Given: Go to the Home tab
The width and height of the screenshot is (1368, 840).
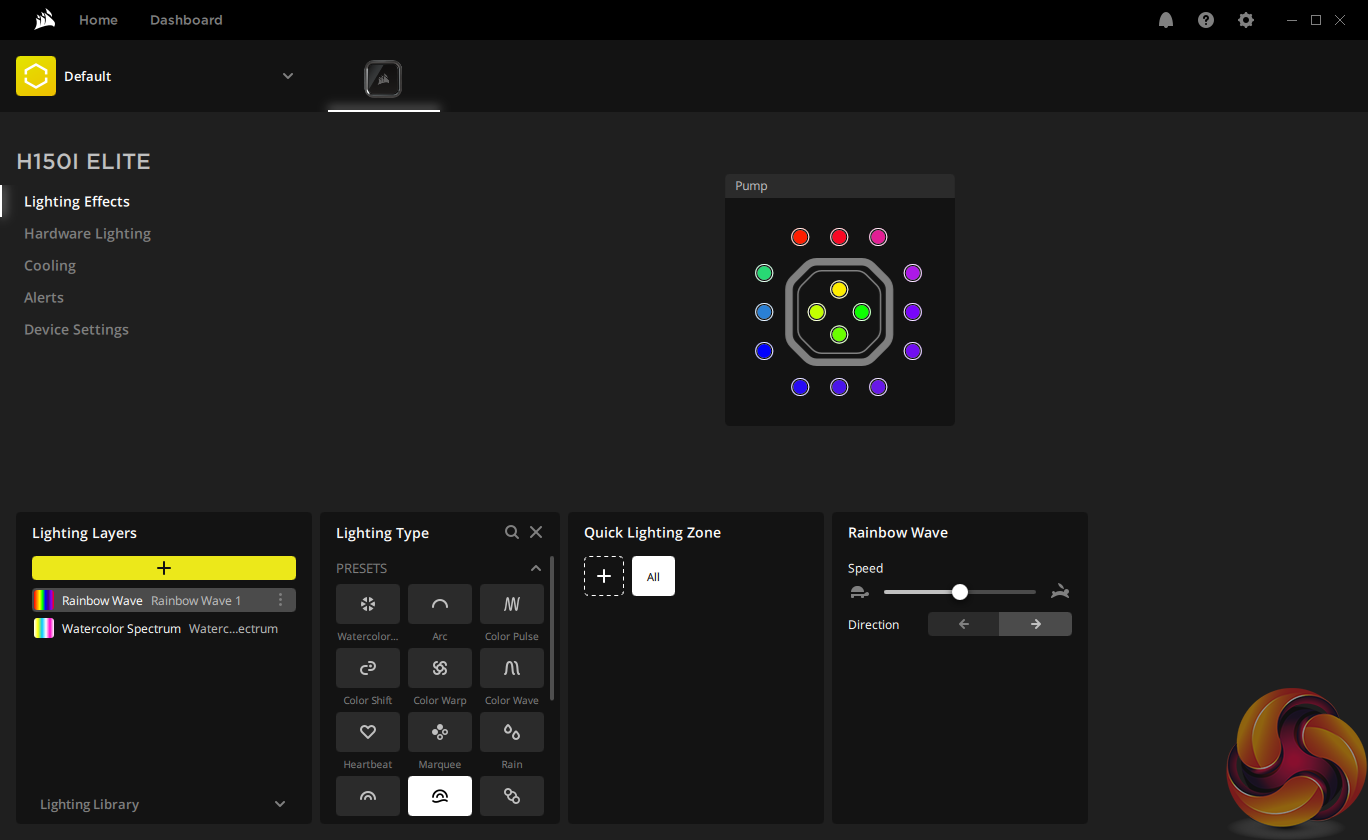Looking at the screenshot, I should [x=98, y=20].
